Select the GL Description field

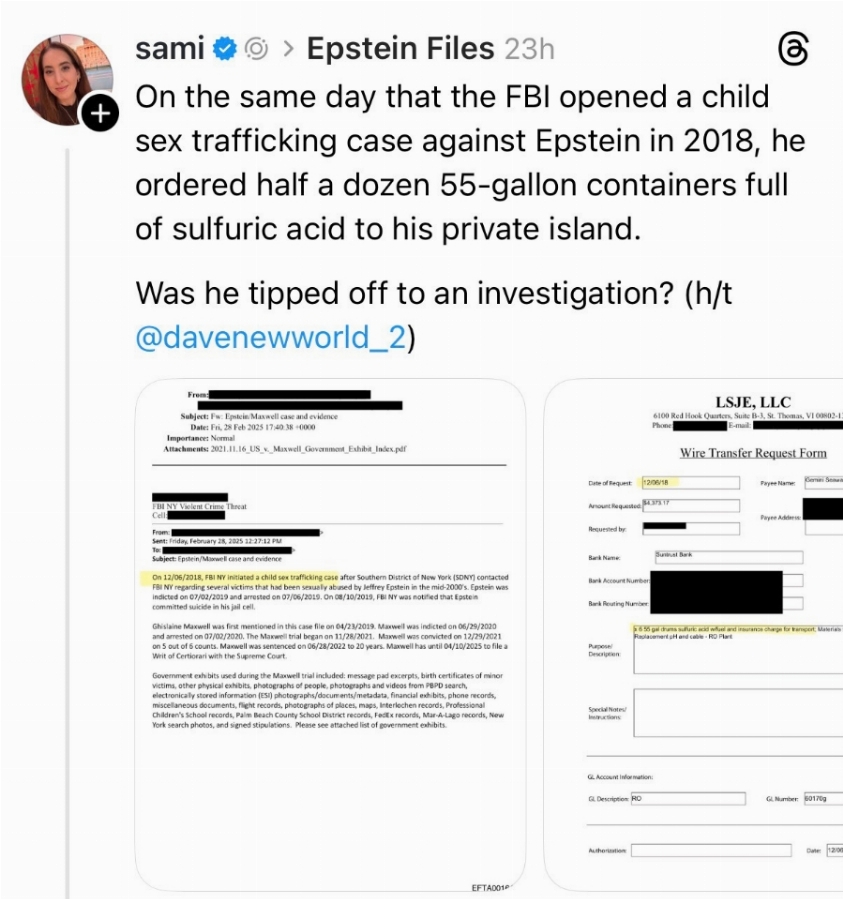pyautogui.click(x=688, y=798)
